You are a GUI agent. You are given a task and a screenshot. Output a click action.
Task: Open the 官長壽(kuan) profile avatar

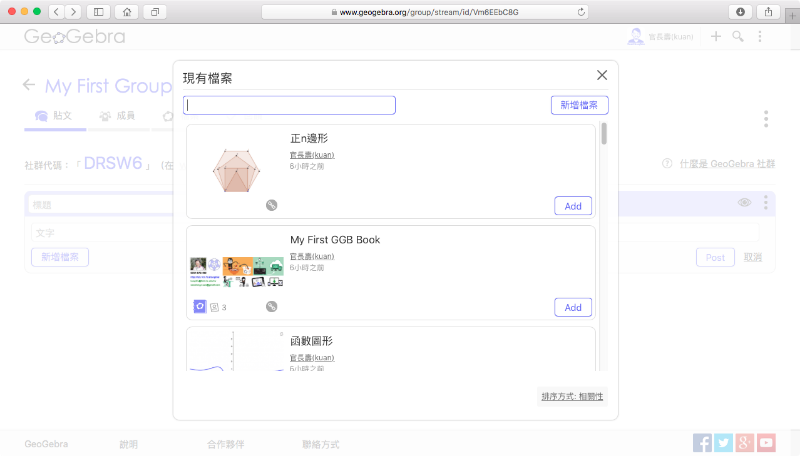(x=636, y=36)
